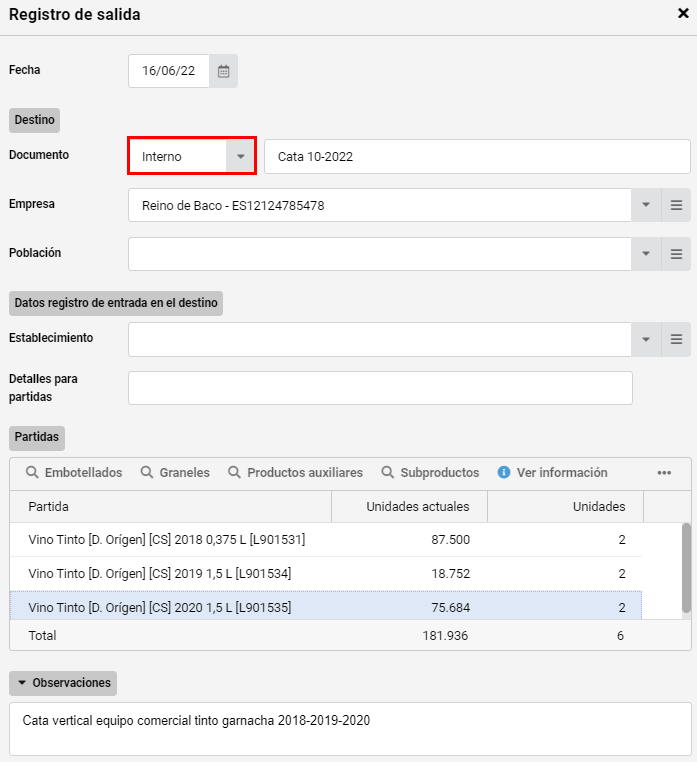Select the row Vino Tinto 2018 0,375 L [L901531]
The width and height of the screenshot is (697, 762).
[326, 539]
